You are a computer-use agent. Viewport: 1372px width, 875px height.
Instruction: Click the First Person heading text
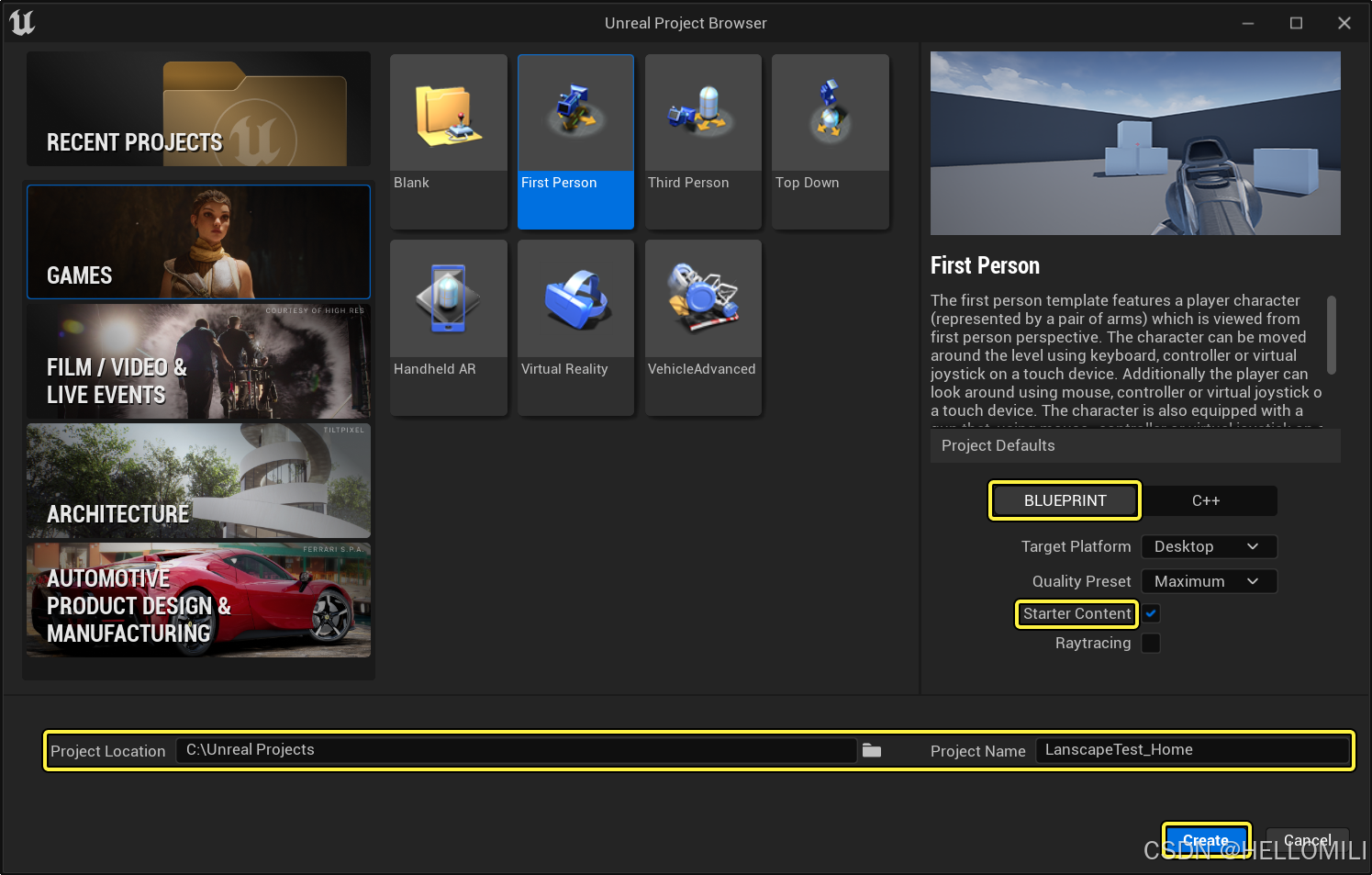point(985,265)
